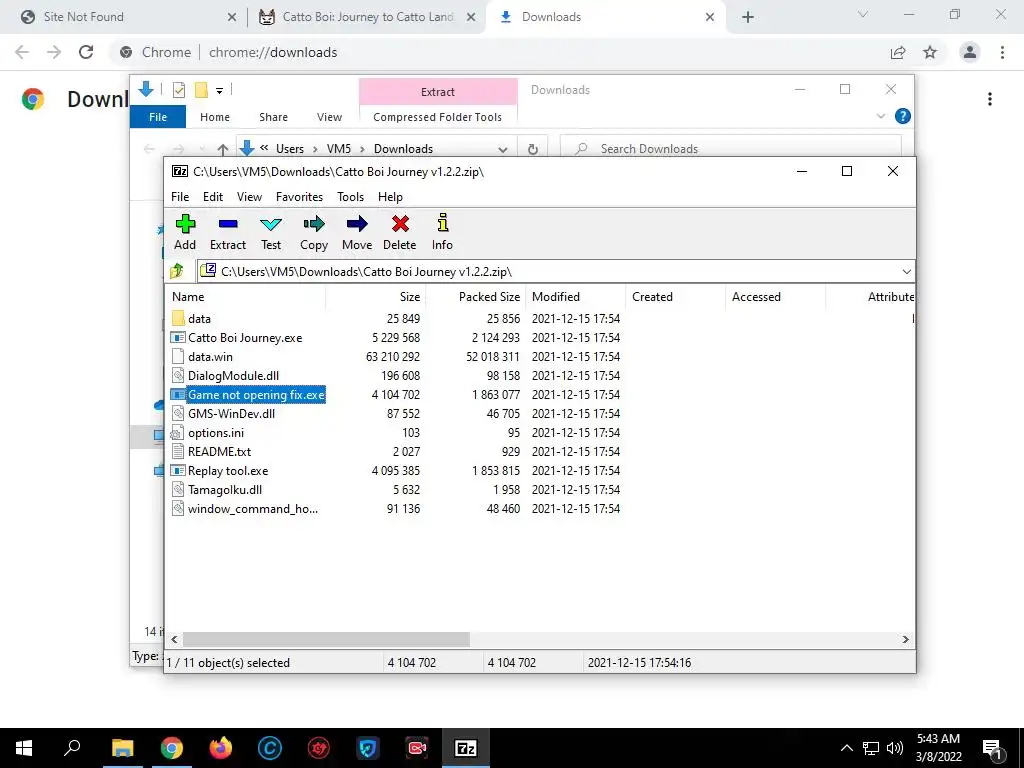Open the 7-Zip Edit menu
1024x768 pixels.
click(x=213, y=197)
